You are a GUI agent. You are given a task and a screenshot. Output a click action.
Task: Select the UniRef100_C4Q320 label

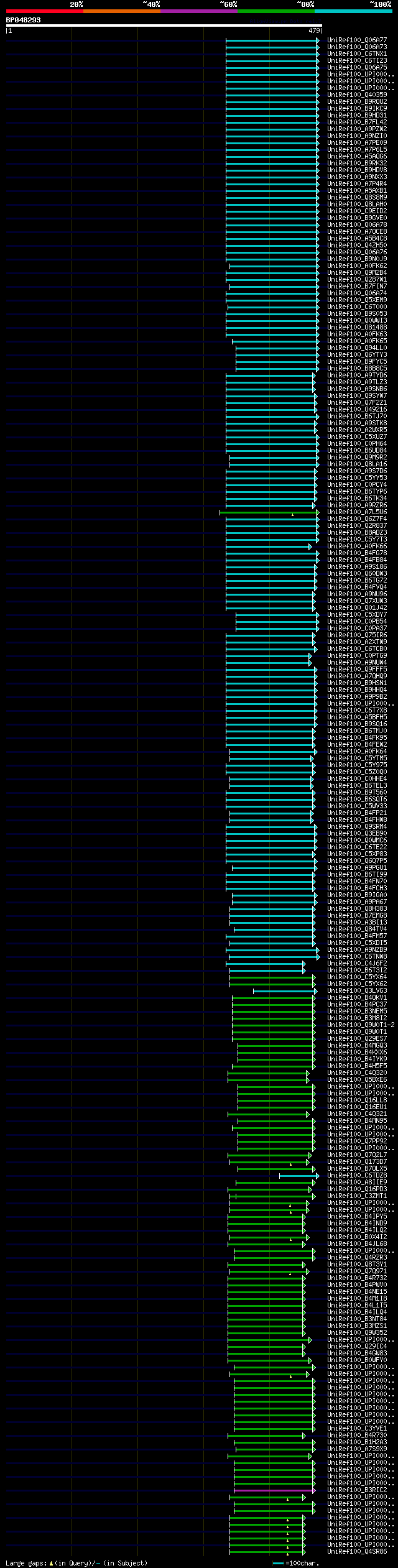click(x=357, y=1073)
